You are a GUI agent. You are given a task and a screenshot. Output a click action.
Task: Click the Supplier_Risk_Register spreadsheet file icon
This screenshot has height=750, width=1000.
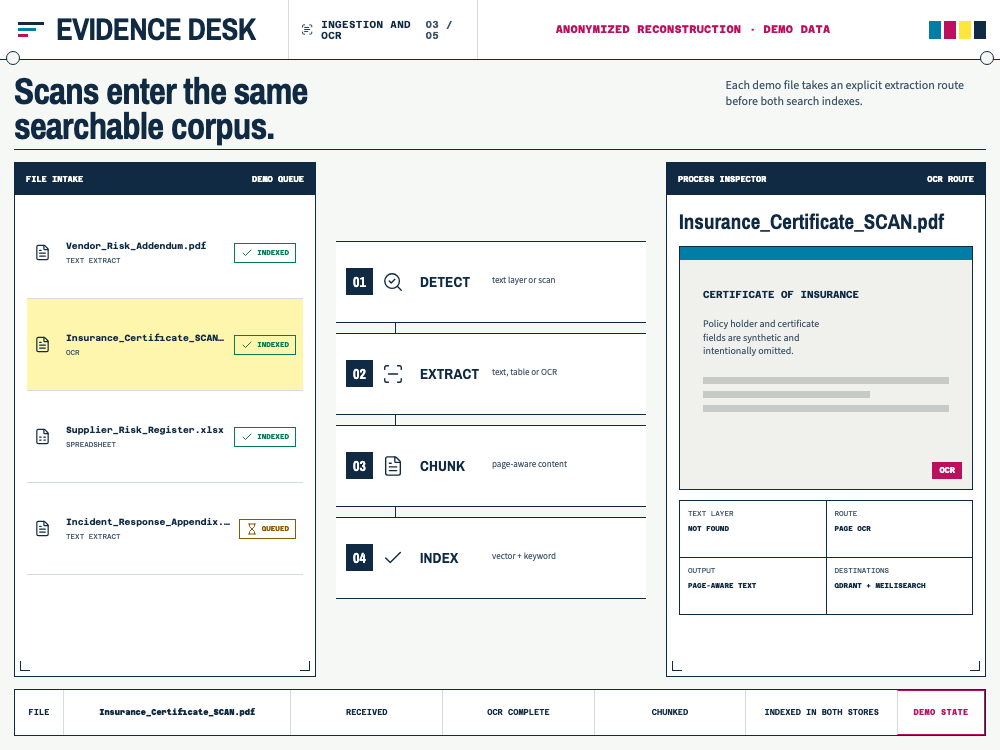click(x=42, y=437)
